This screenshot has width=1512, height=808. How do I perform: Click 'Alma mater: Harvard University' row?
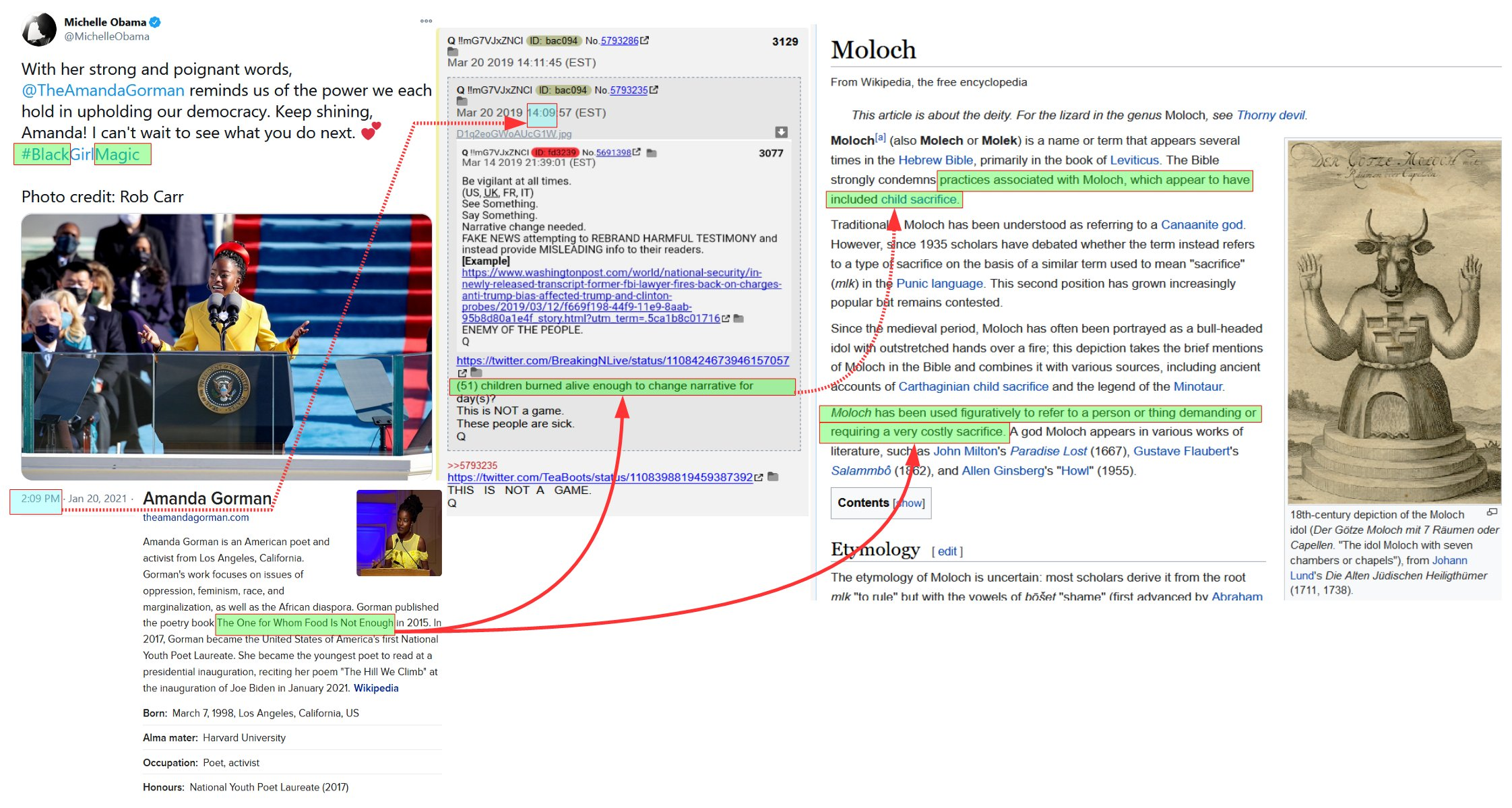(292, 738)
